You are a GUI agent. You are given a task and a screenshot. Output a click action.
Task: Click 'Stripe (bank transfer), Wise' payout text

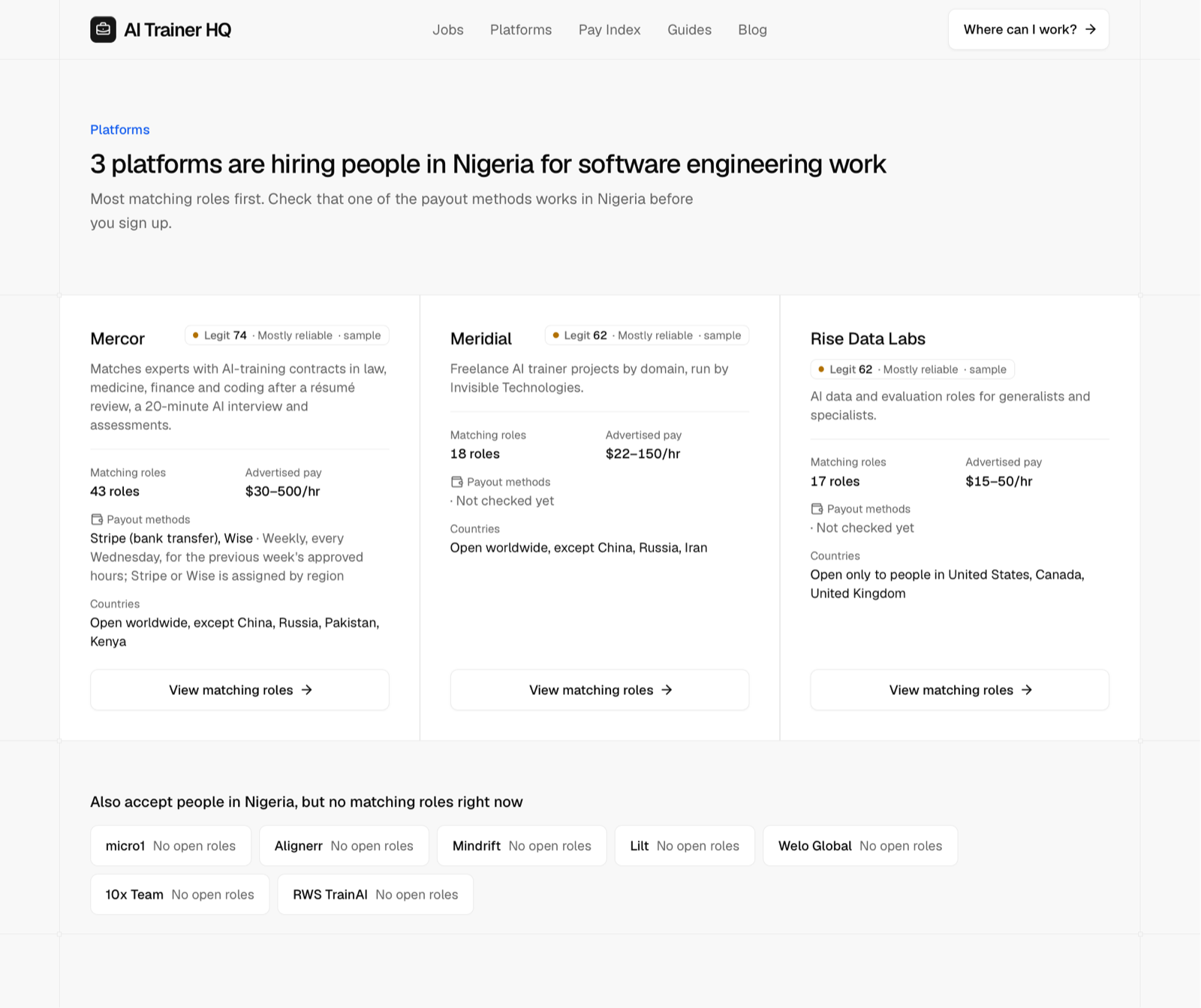pos(171,538)
